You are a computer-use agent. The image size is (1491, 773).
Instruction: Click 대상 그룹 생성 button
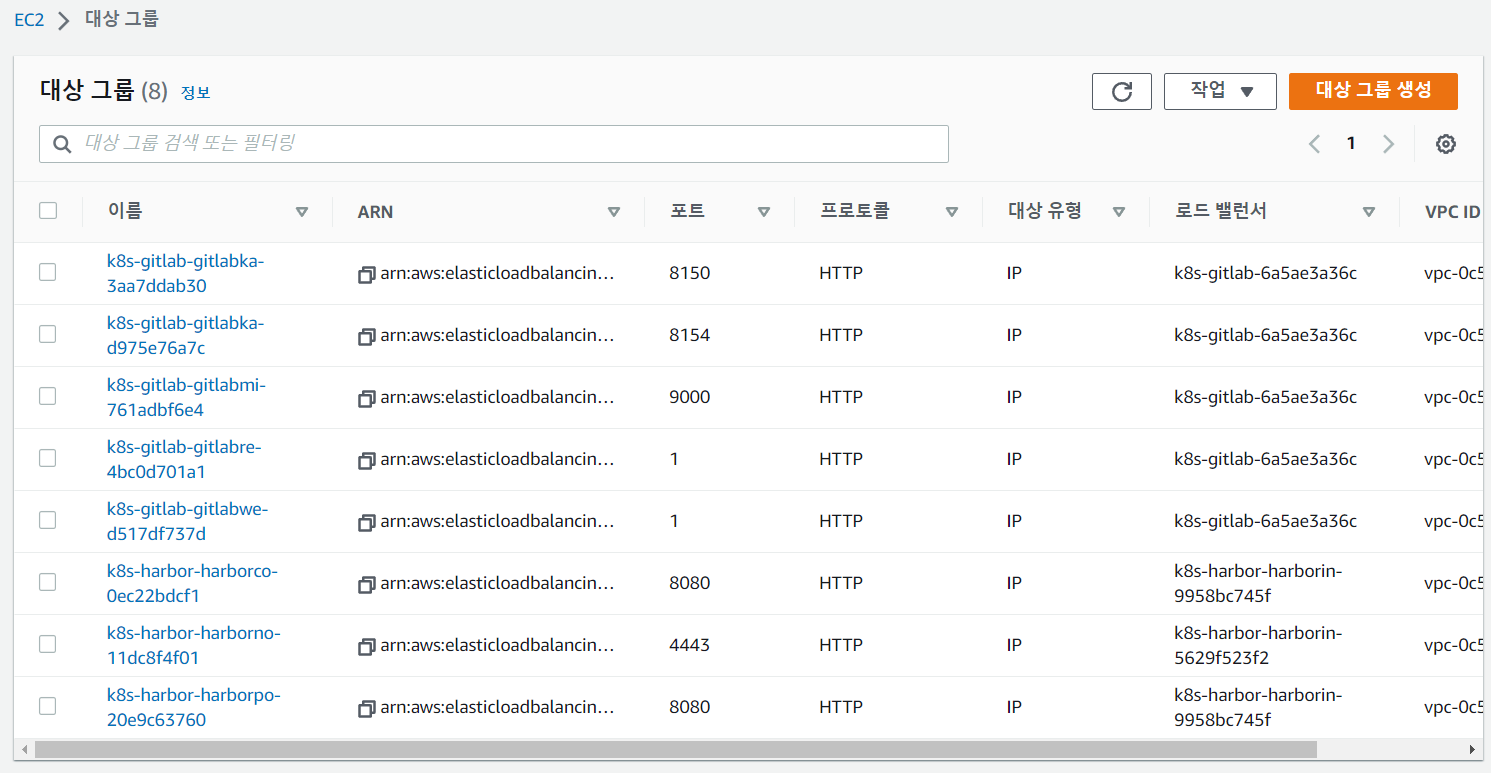1373,91
